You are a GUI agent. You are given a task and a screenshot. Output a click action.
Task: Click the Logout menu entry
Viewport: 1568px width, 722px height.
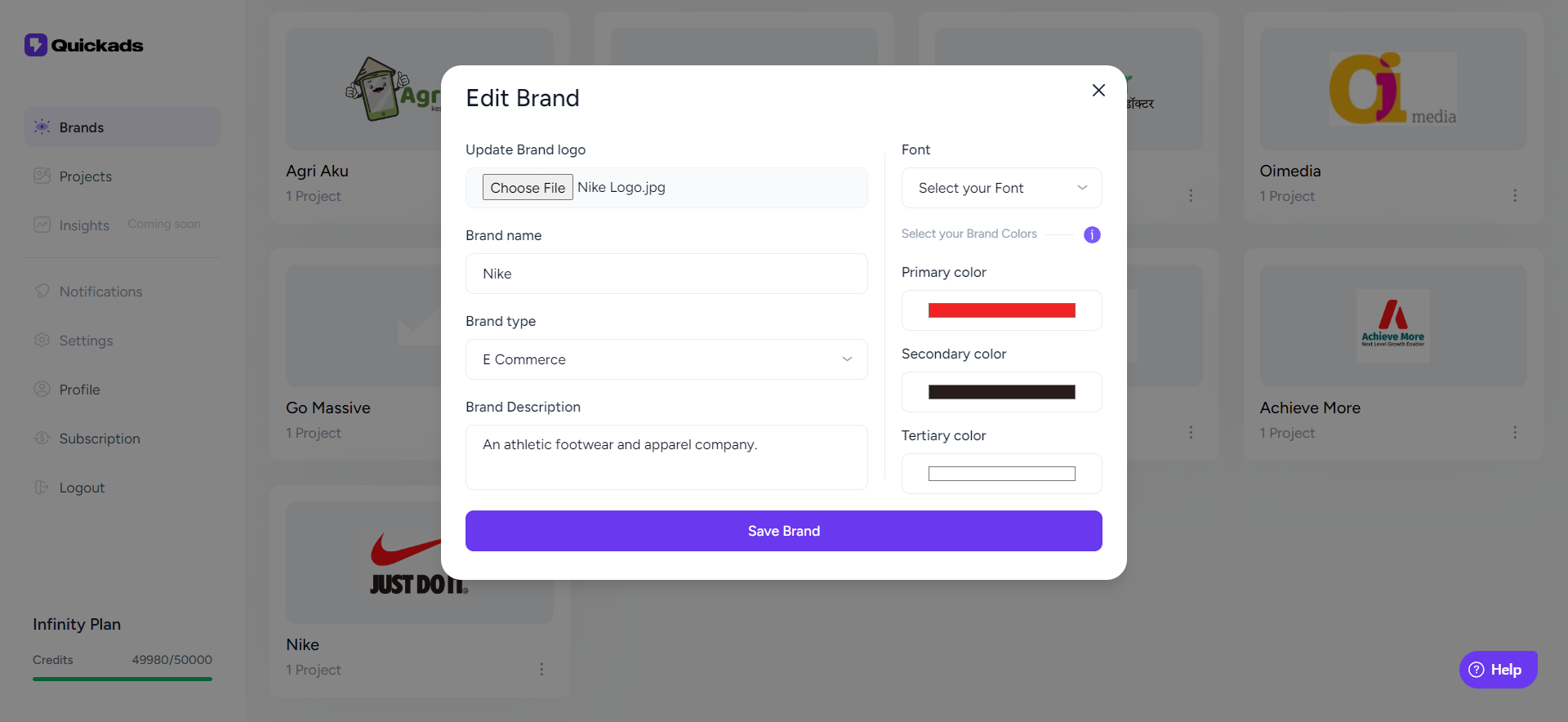(81, 488)
